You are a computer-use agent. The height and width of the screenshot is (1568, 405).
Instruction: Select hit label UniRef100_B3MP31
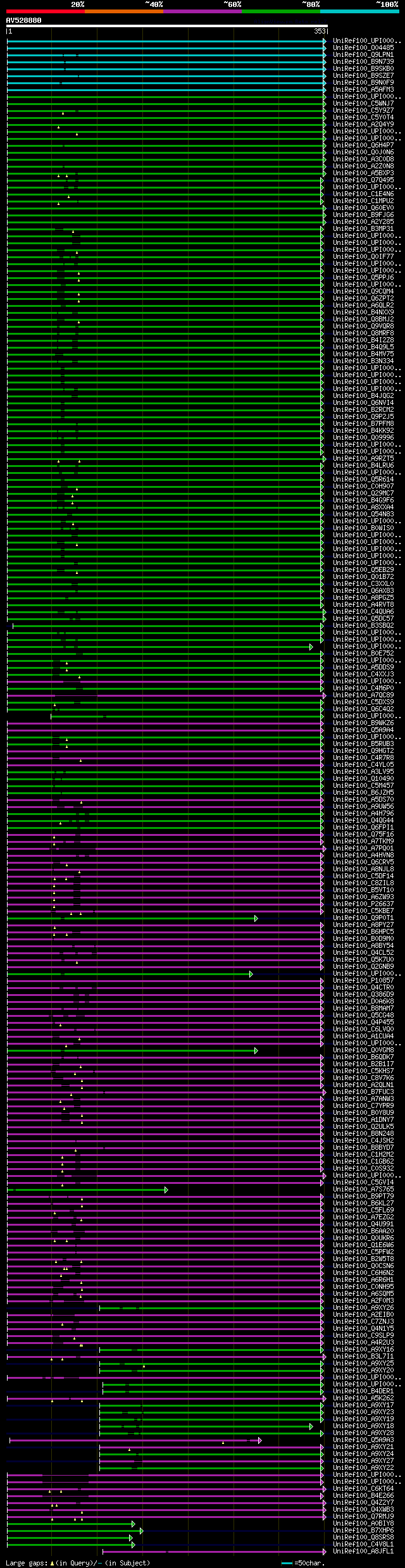tap(363, 229)
